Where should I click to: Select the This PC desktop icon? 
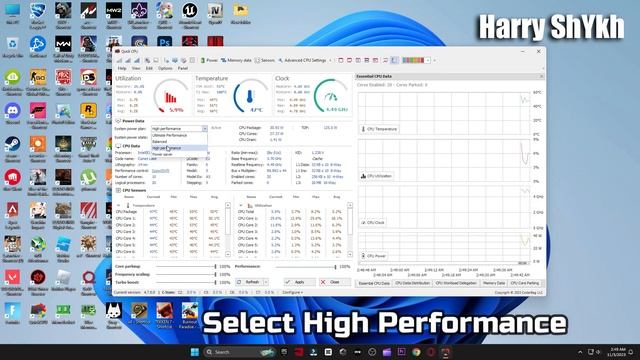tap(12, 14)
